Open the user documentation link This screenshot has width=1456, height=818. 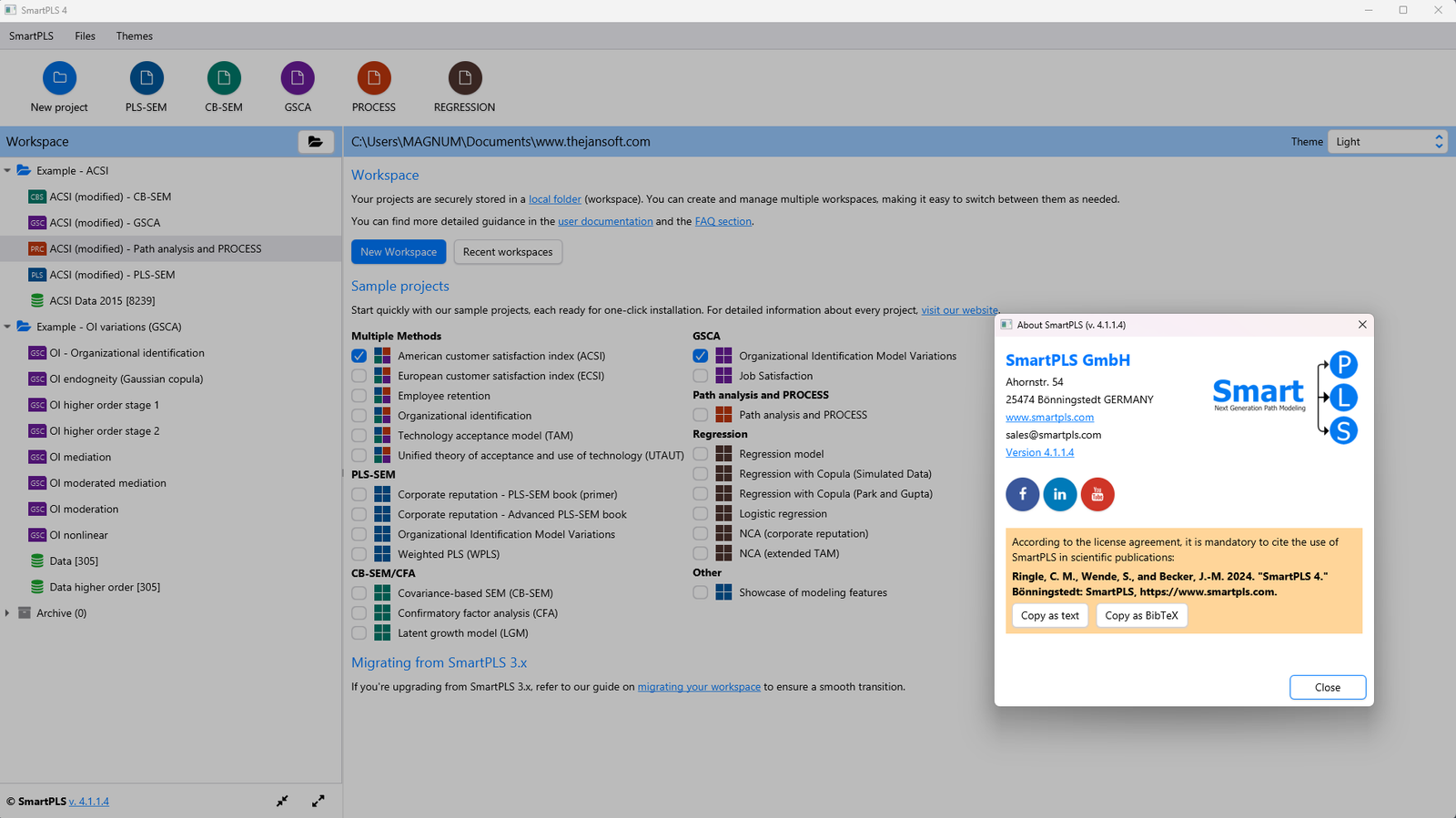point(605,221)
